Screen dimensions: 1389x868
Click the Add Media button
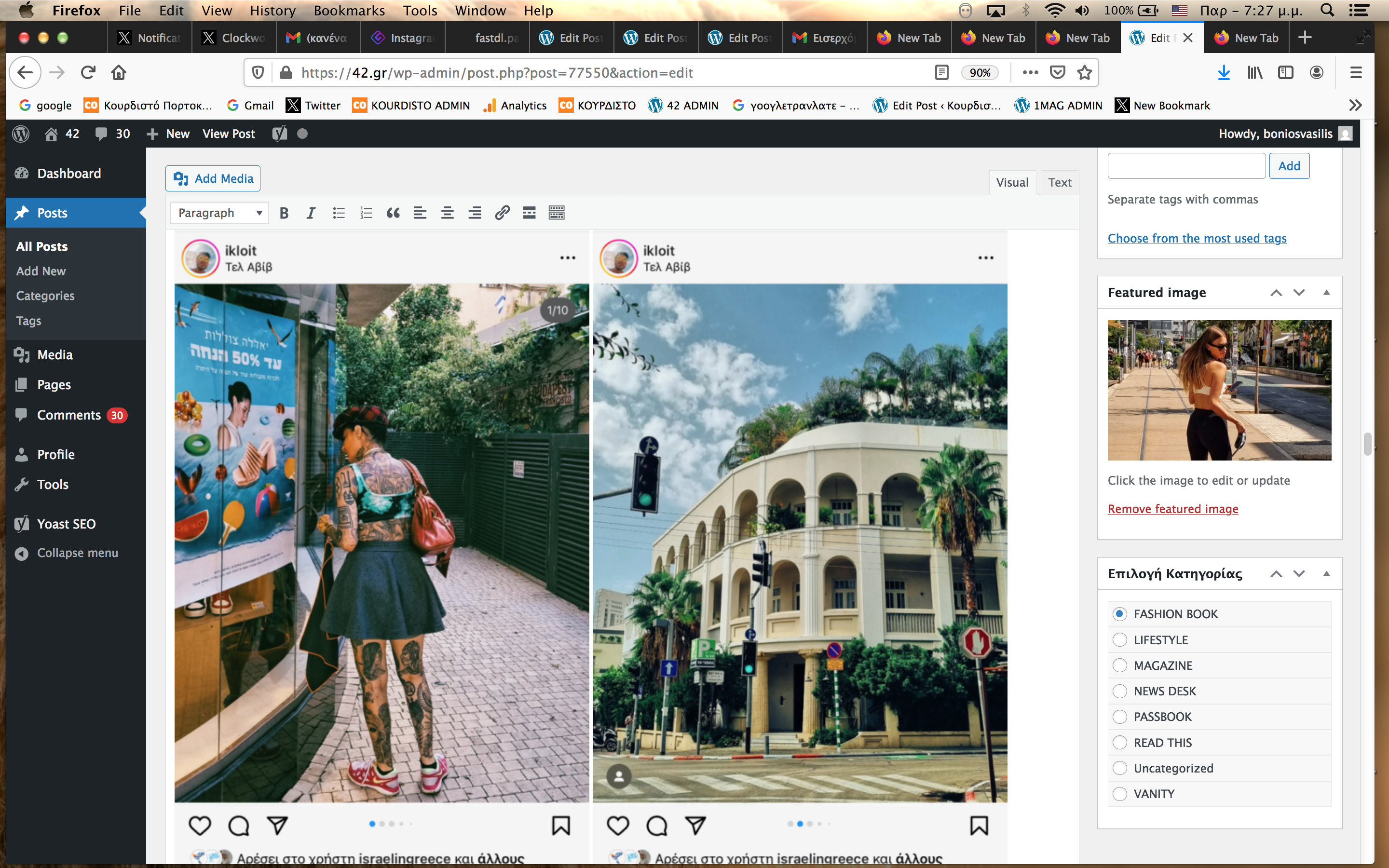pos(213,178)
